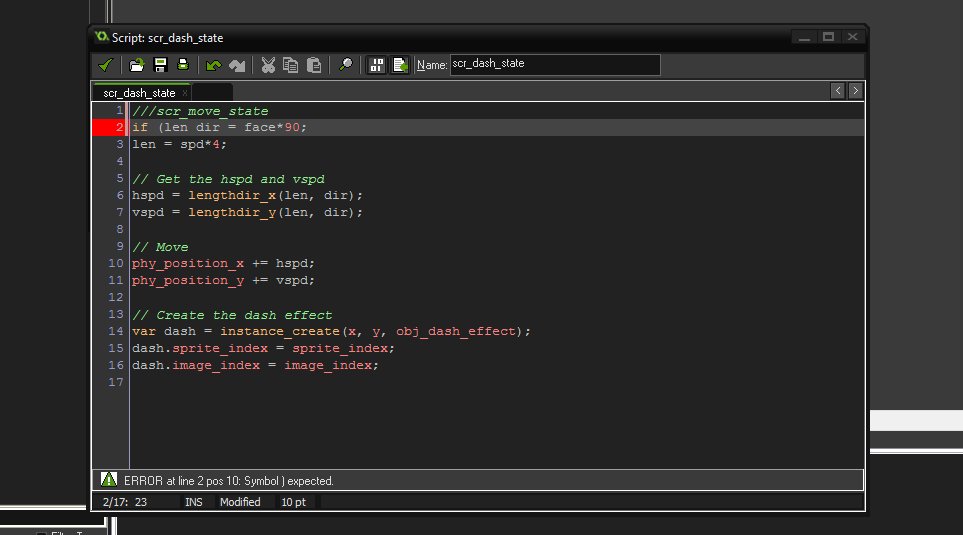Close the Script window
The height and width of the screenshot is (535, 963).
click(x=852, y=37)
